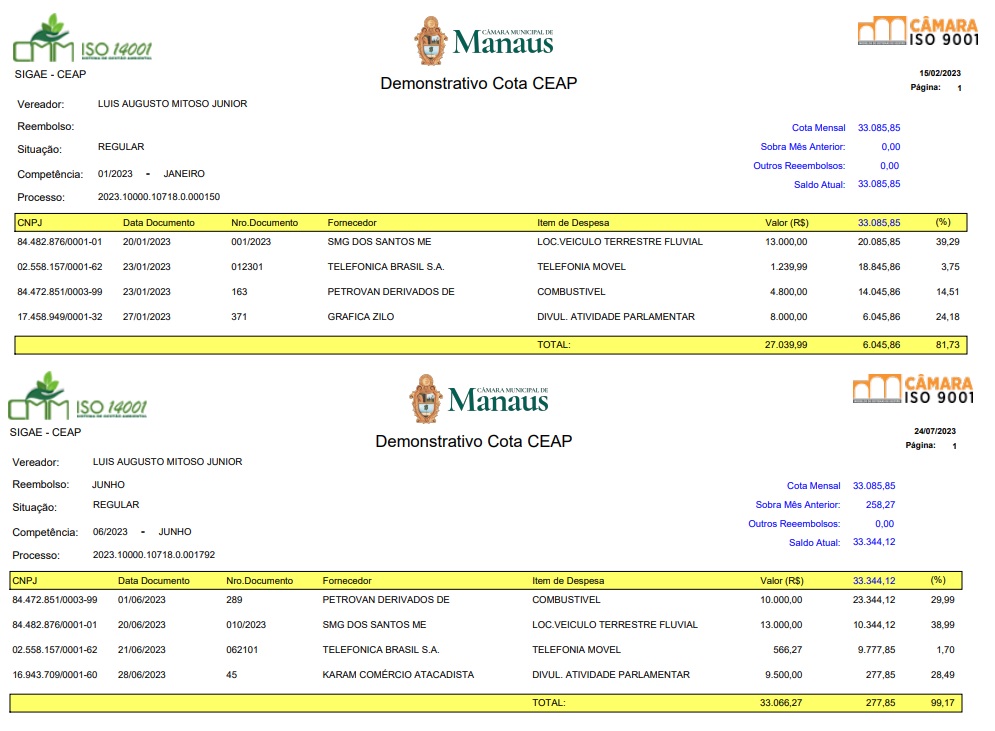Click the total percentage 81,73

coord(947,345)
